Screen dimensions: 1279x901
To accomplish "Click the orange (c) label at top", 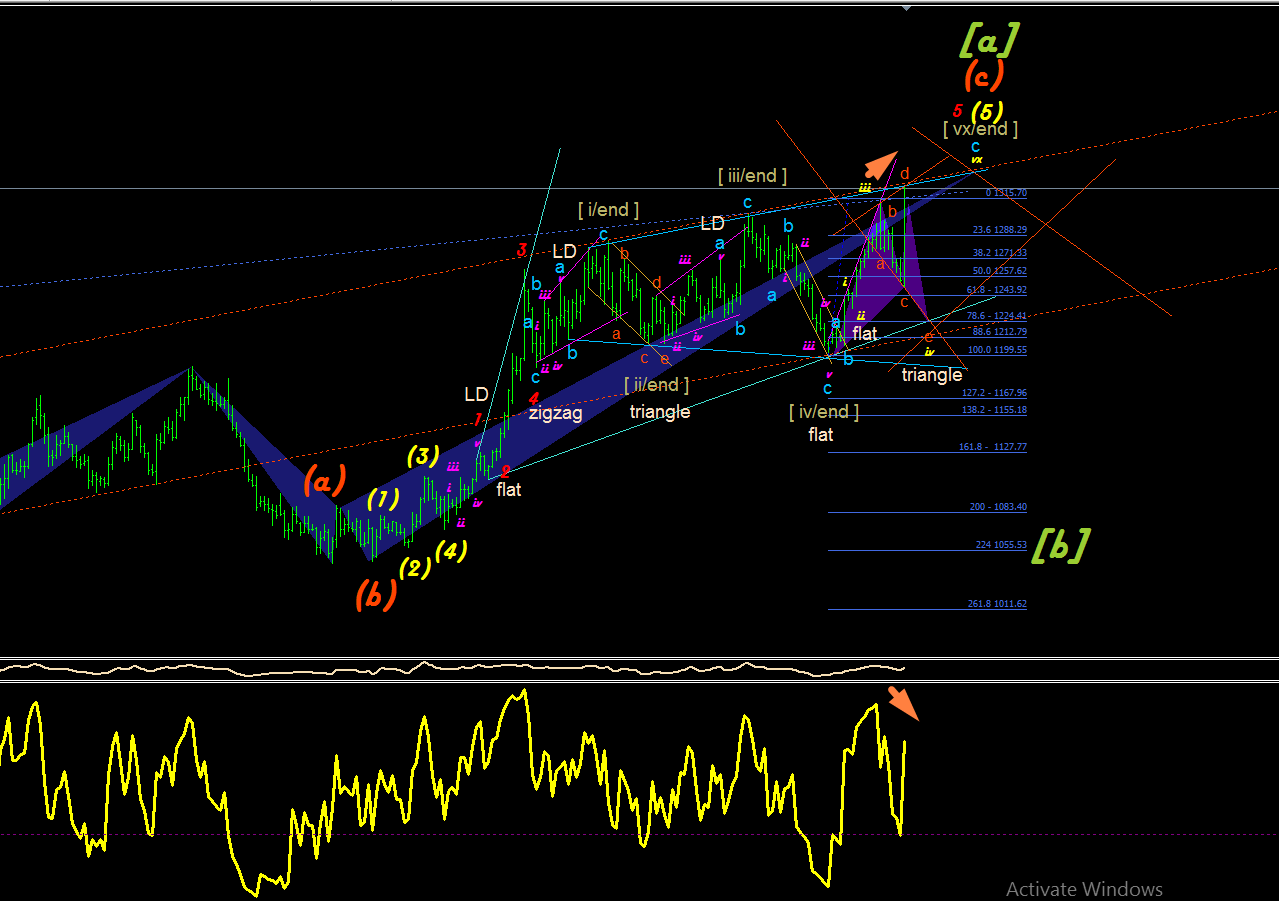I will [984, 75].
